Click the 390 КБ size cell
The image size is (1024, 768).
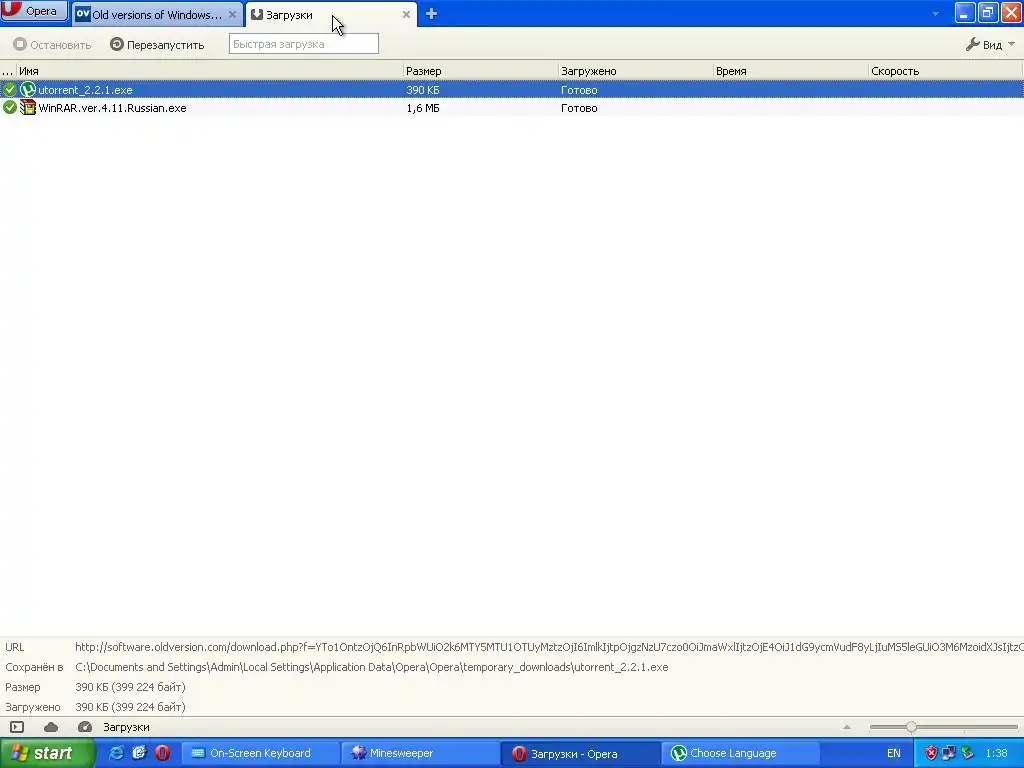[423, 89]
